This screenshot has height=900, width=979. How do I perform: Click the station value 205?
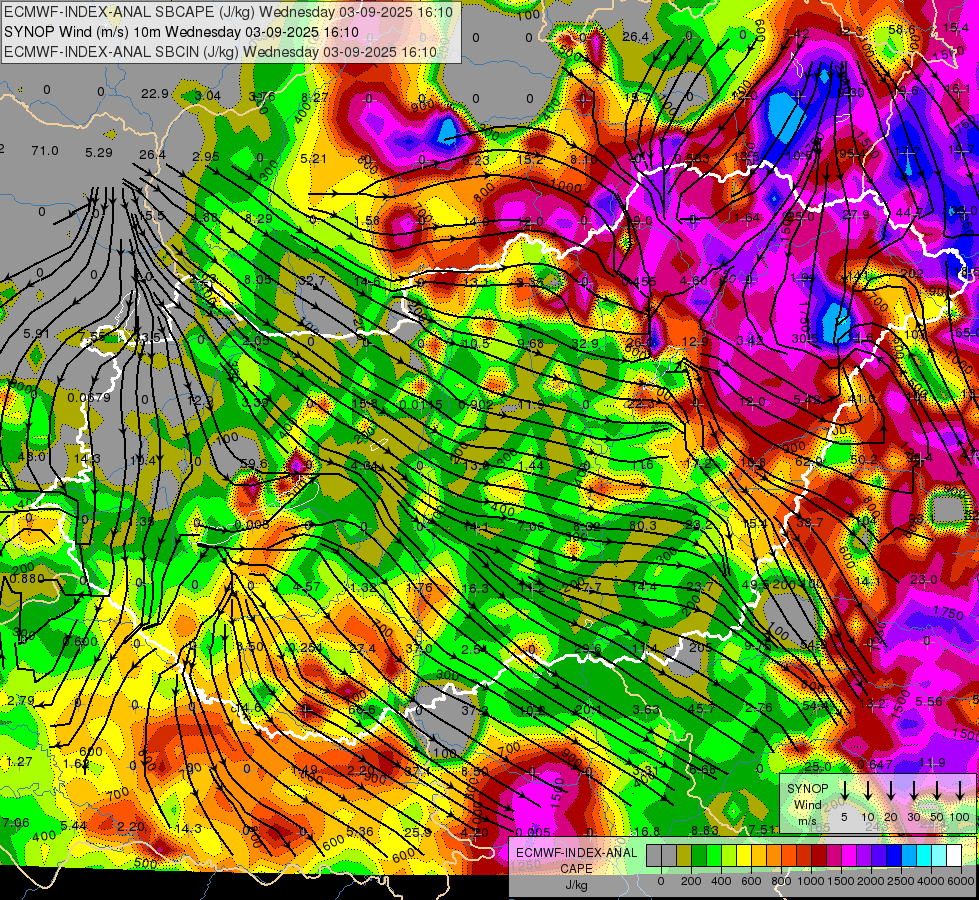pyautogui.click(x=701, y=648)
